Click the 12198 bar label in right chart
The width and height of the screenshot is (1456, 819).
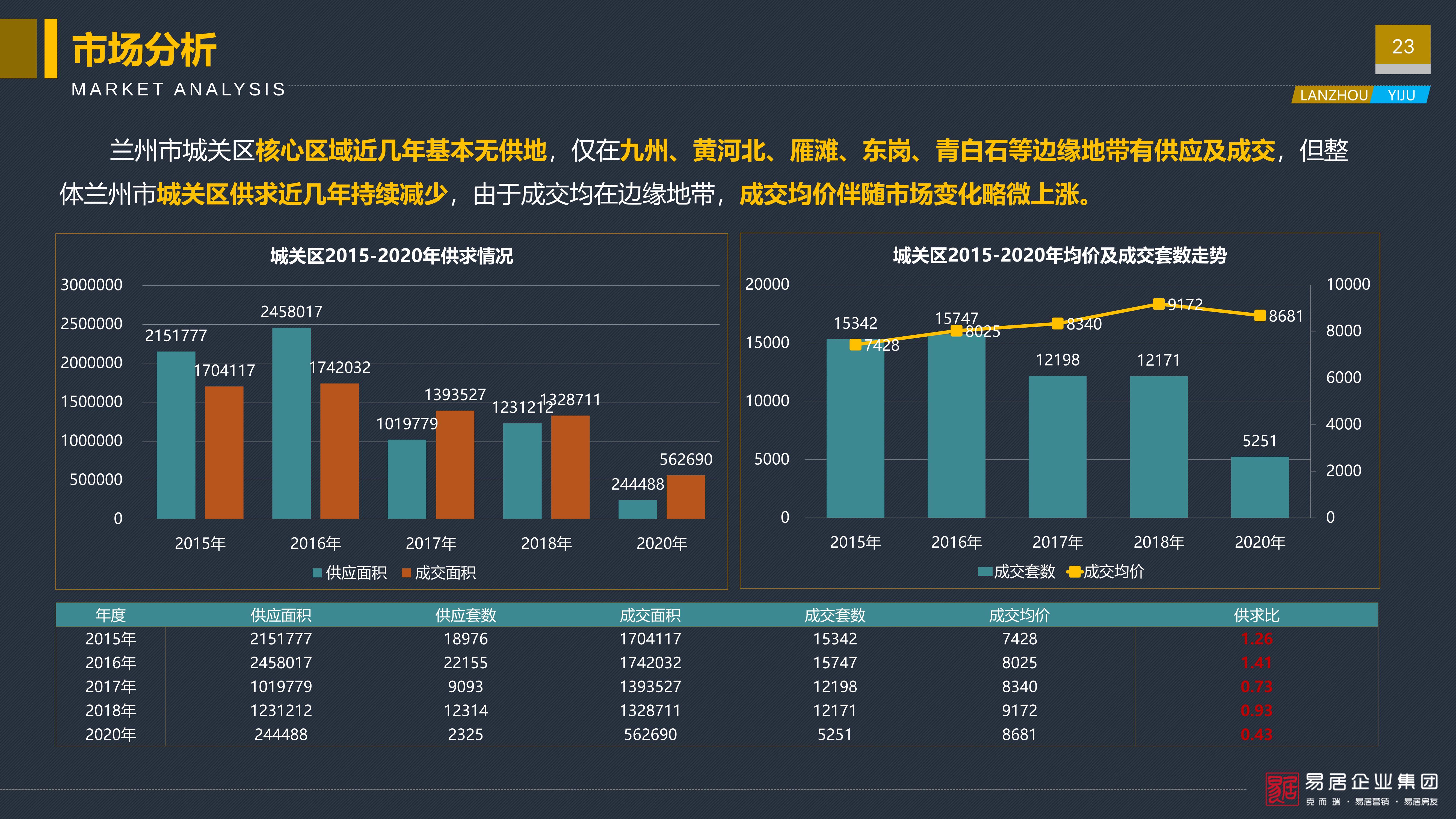(x=1058, y=360)
